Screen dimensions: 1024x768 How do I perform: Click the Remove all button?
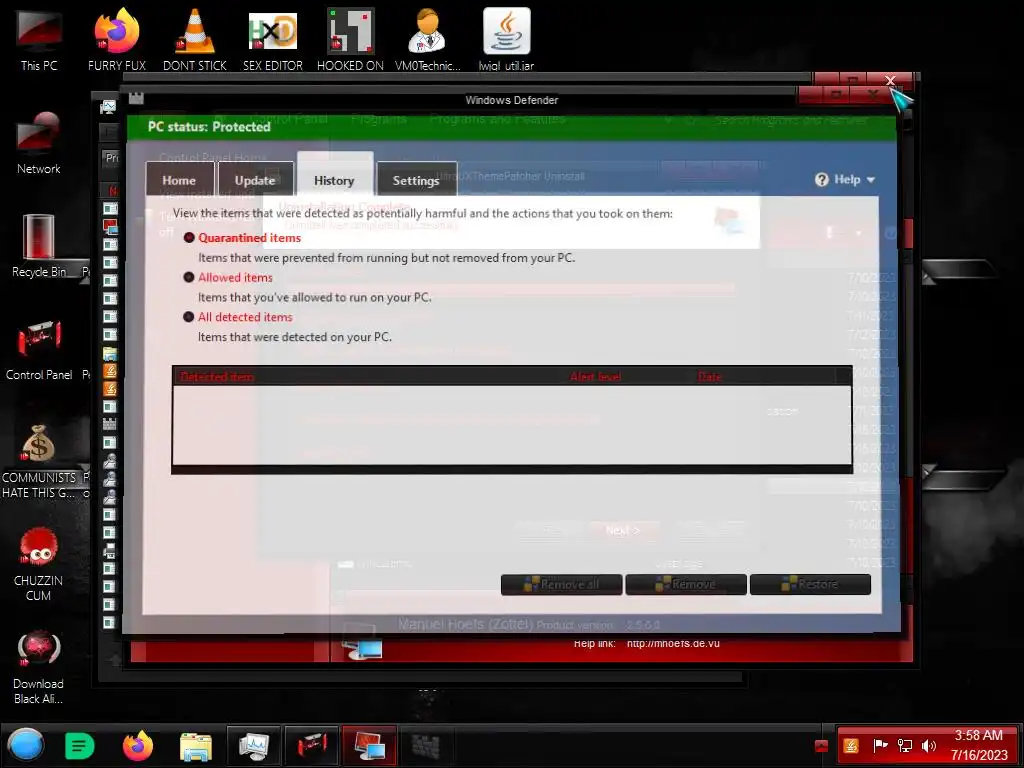(x=562, y=584)
